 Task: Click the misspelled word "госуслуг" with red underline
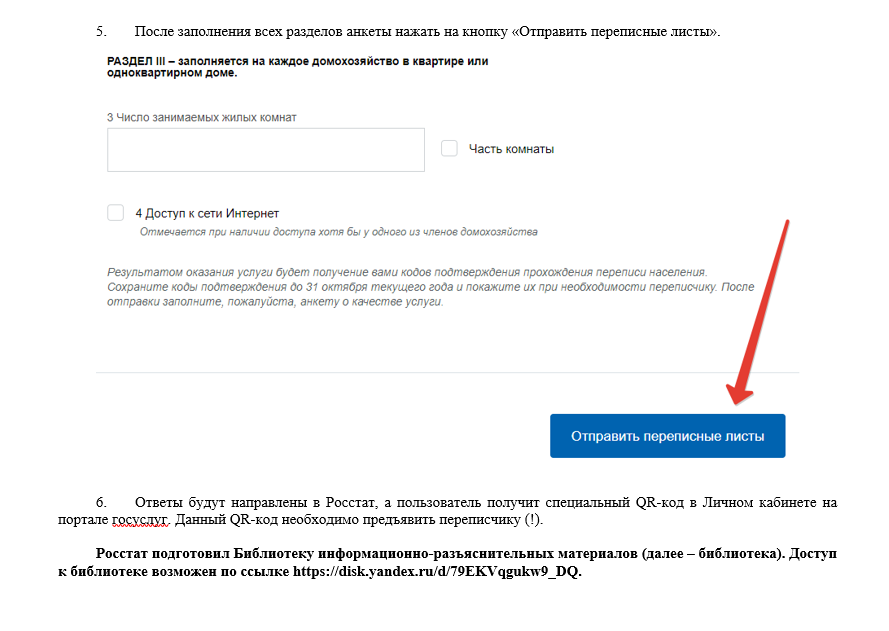tap(140, 519)
